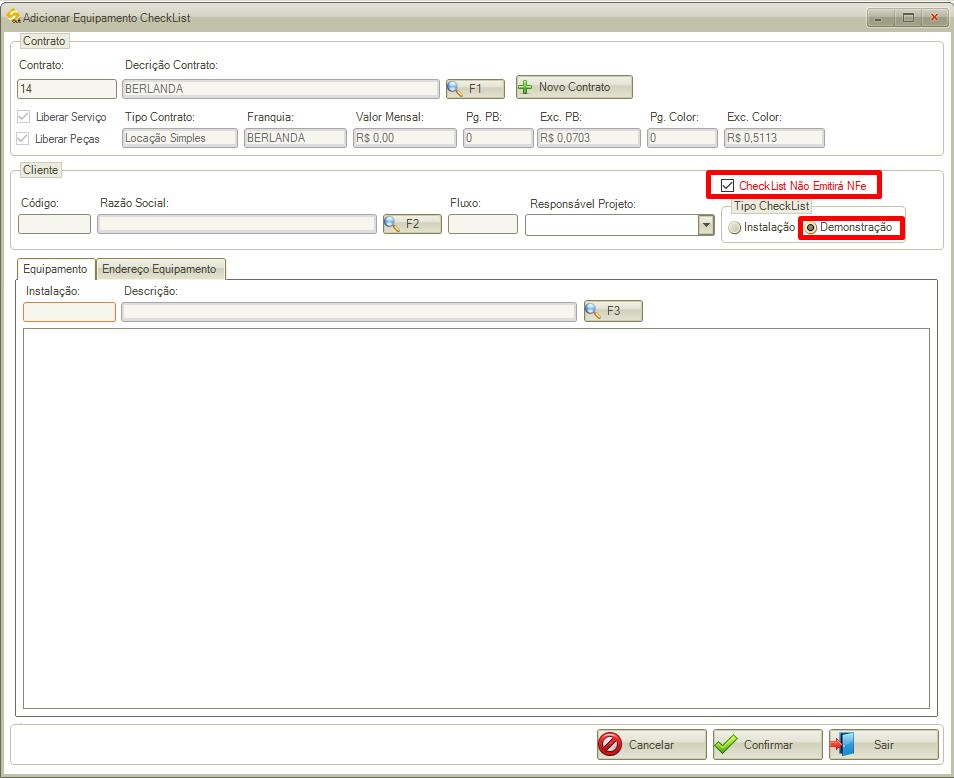Click the Valor Mensal field

405,138
